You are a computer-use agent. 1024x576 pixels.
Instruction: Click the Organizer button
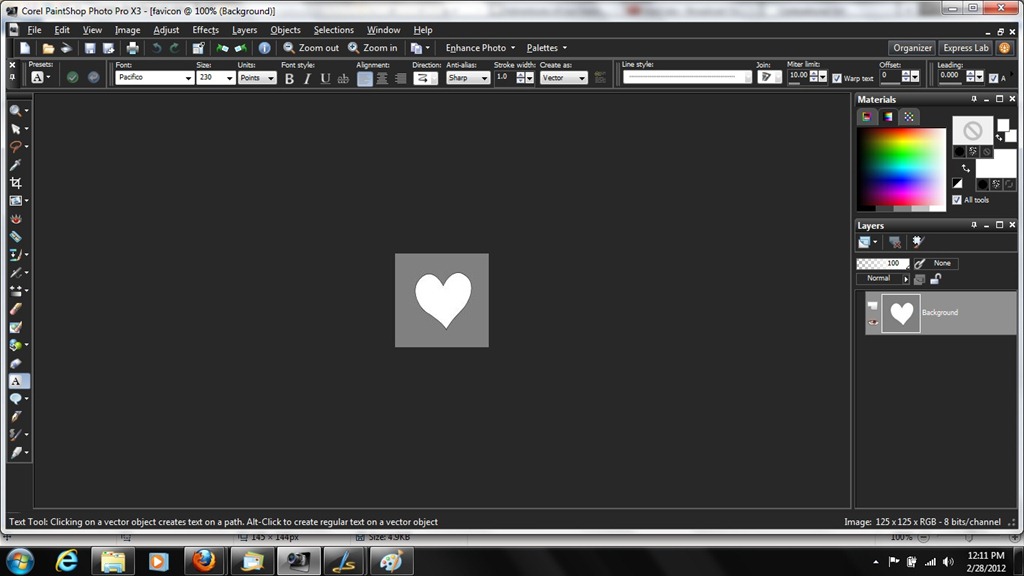912,48
